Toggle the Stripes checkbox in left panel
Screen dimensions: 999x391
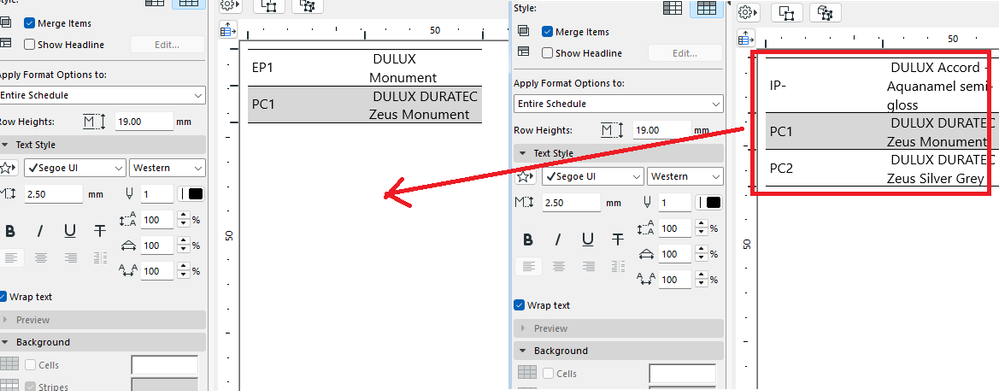coord(31,387)
